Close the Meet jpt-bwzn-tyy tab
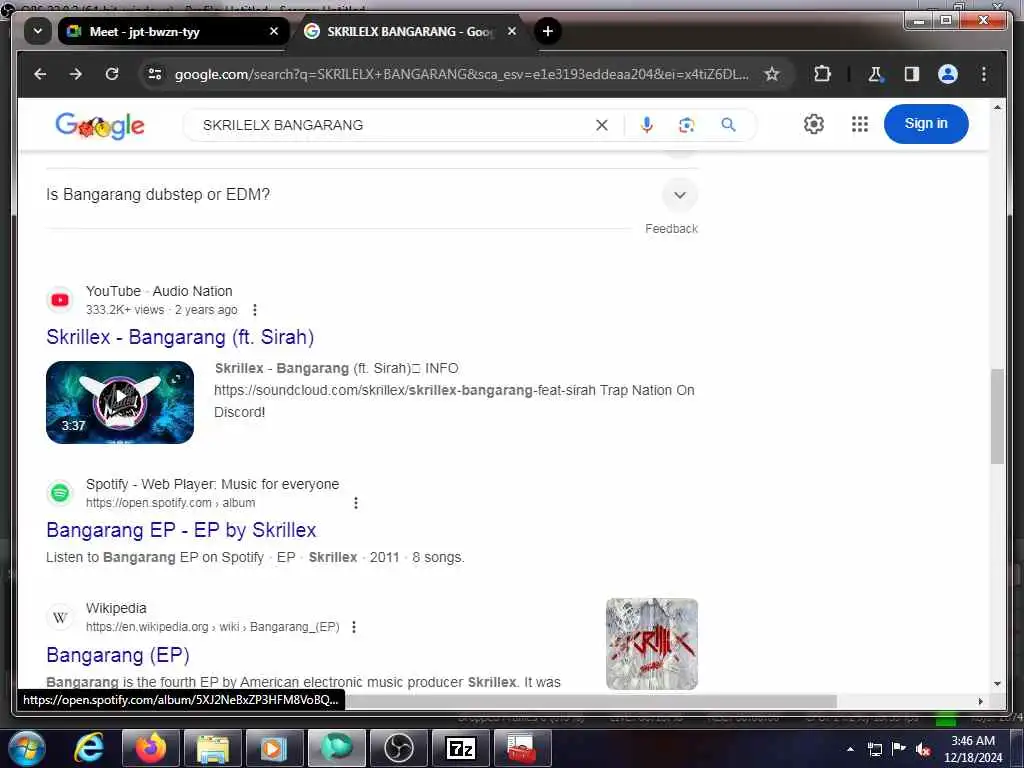The height and width of the screenshot is (768, 1024). coord(274,31)
